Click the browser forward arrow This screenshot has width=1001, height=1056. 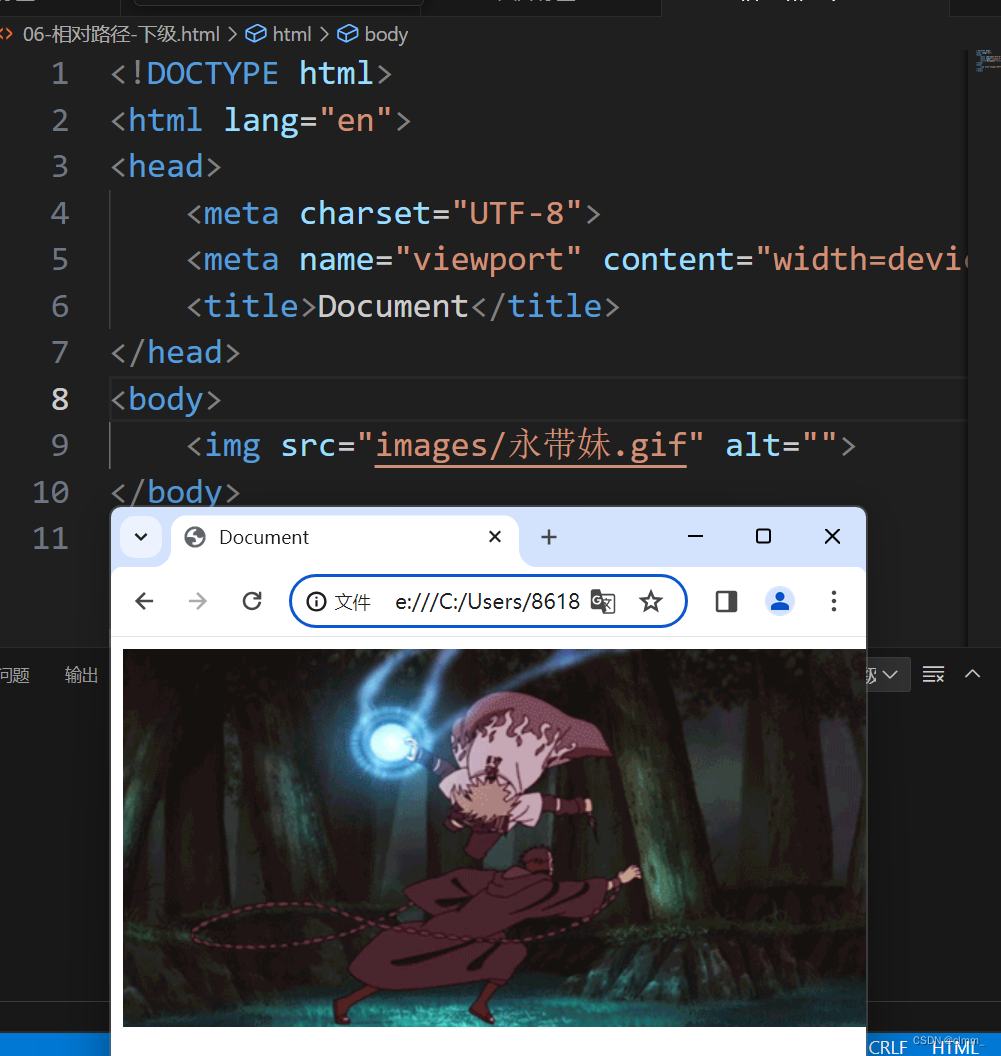point(197,601)
